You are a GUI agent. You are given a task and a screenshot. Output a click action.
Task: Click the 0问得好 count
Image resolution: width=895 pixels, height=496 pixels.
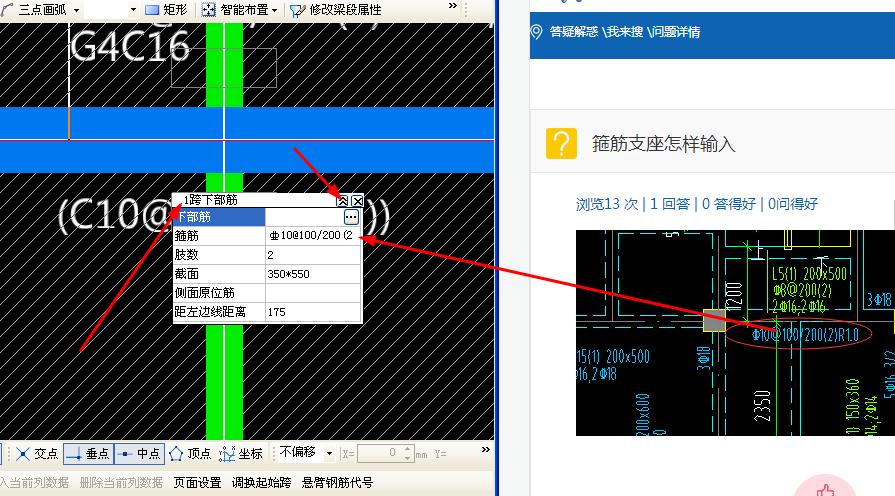pos(793,204)
